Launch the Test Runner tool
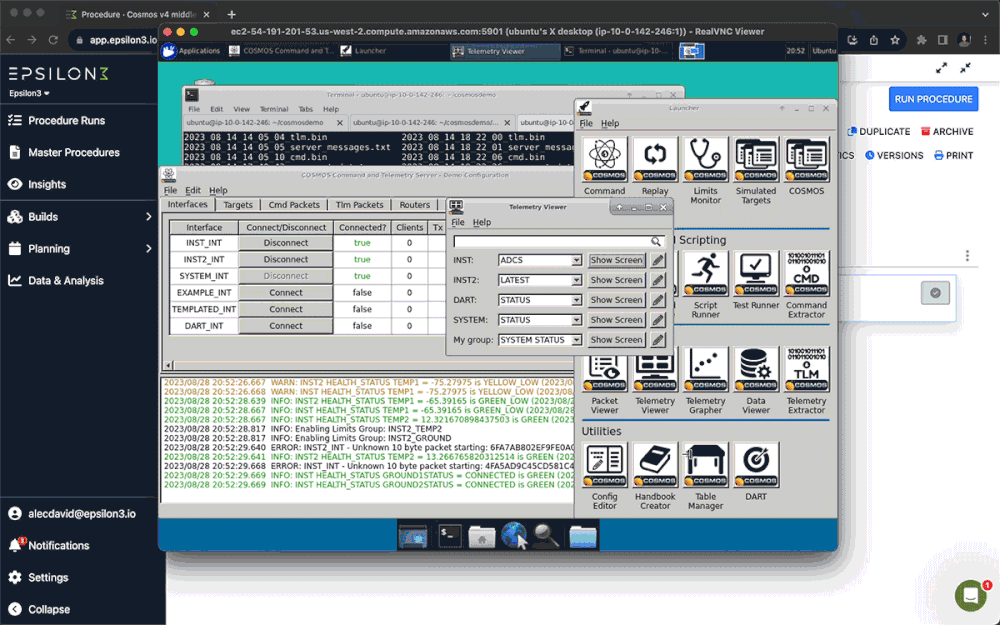This screenshot has width=1000, height=625. (x=754, y=272)
